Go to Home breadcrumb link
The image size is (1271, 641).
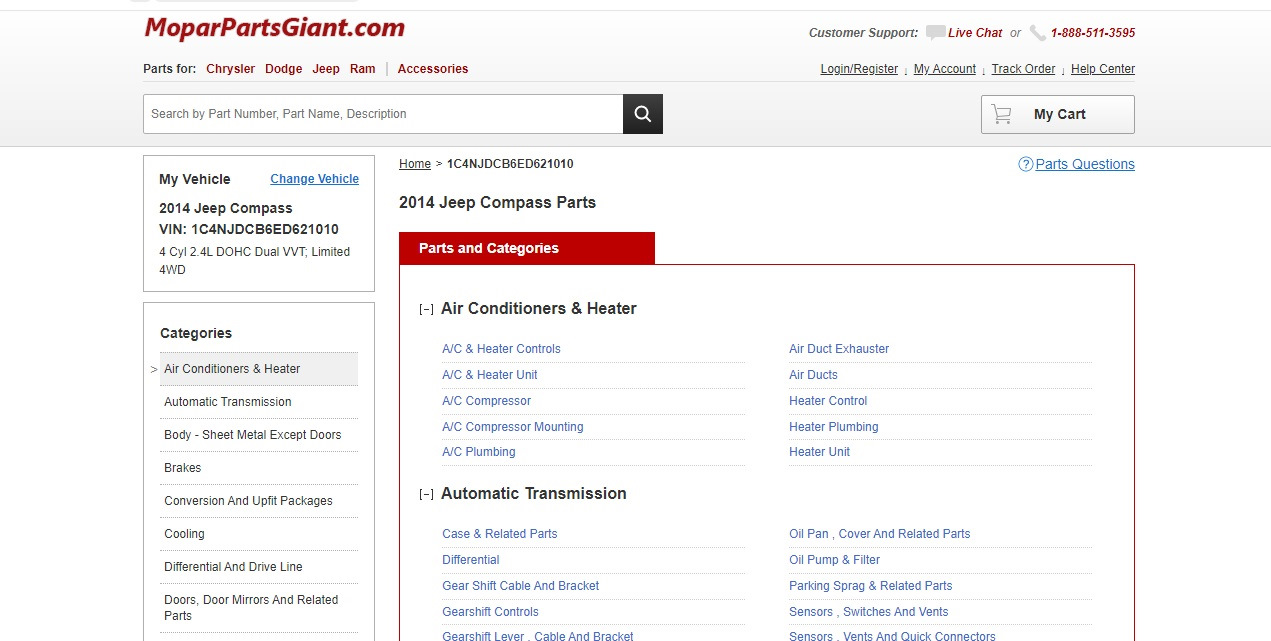[415, 164]
